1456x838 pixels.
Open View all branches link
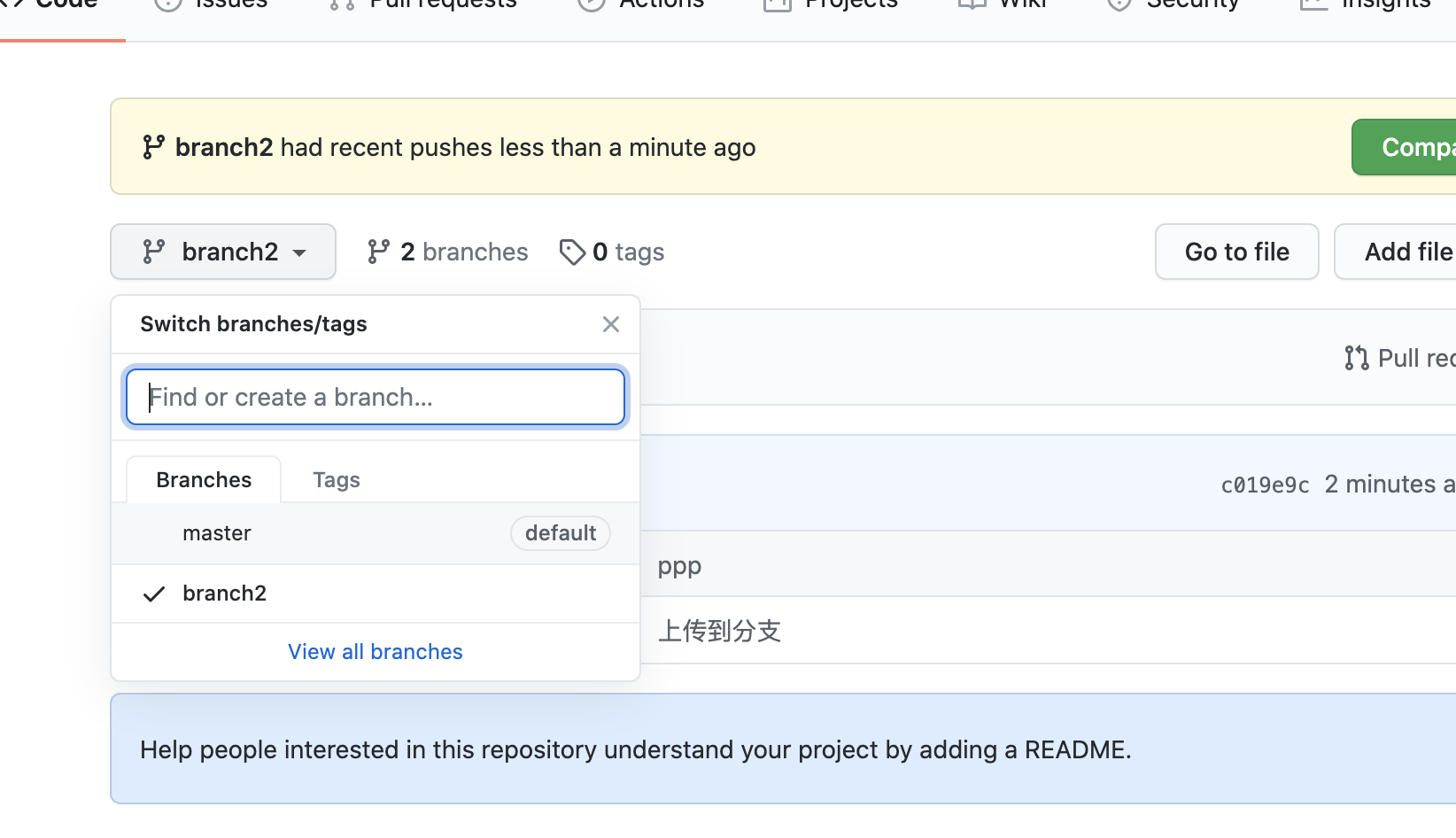tap(376, 652)
